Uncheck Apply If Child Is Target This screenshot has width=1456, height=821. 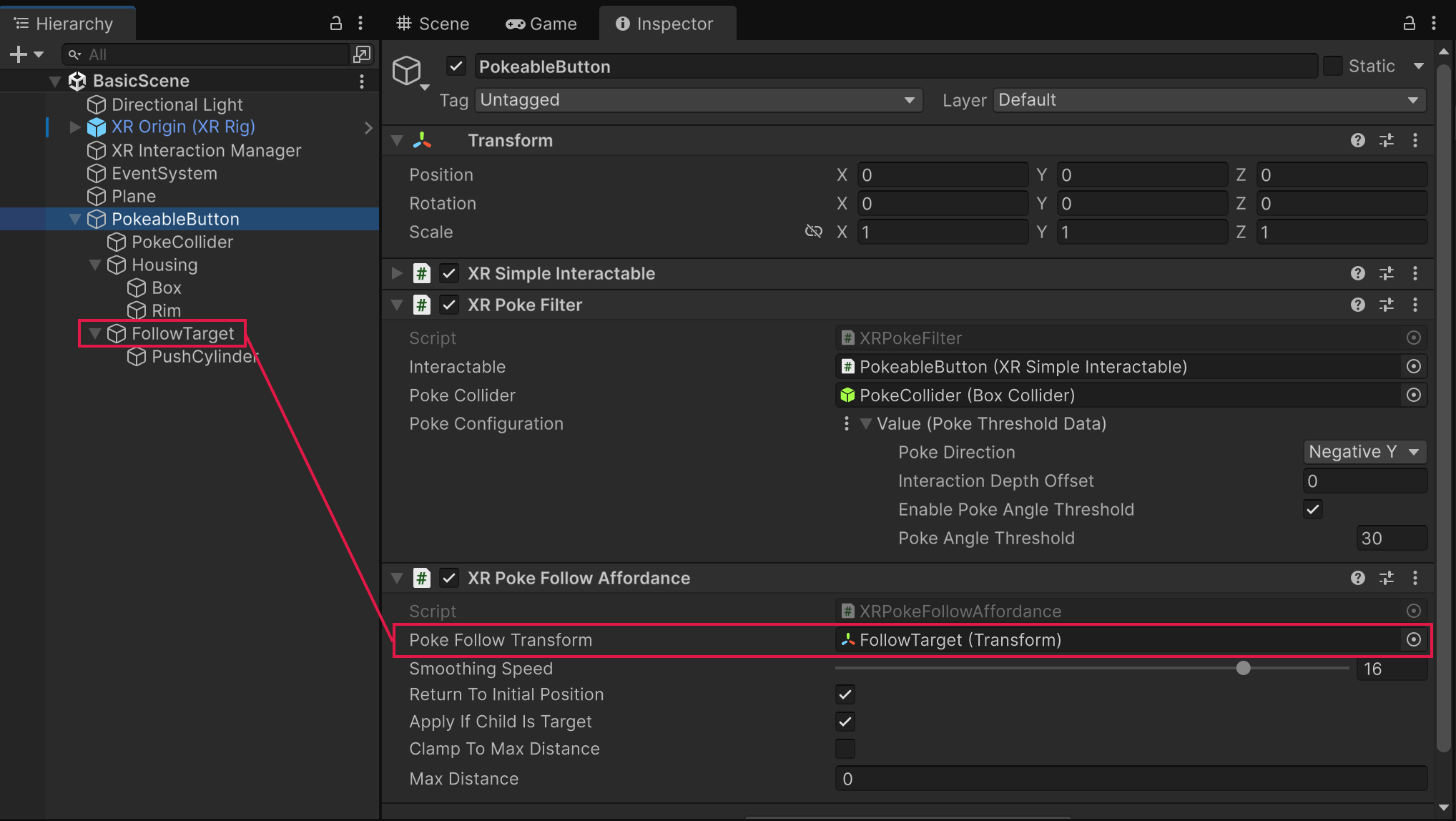click(x=845, y=721)
